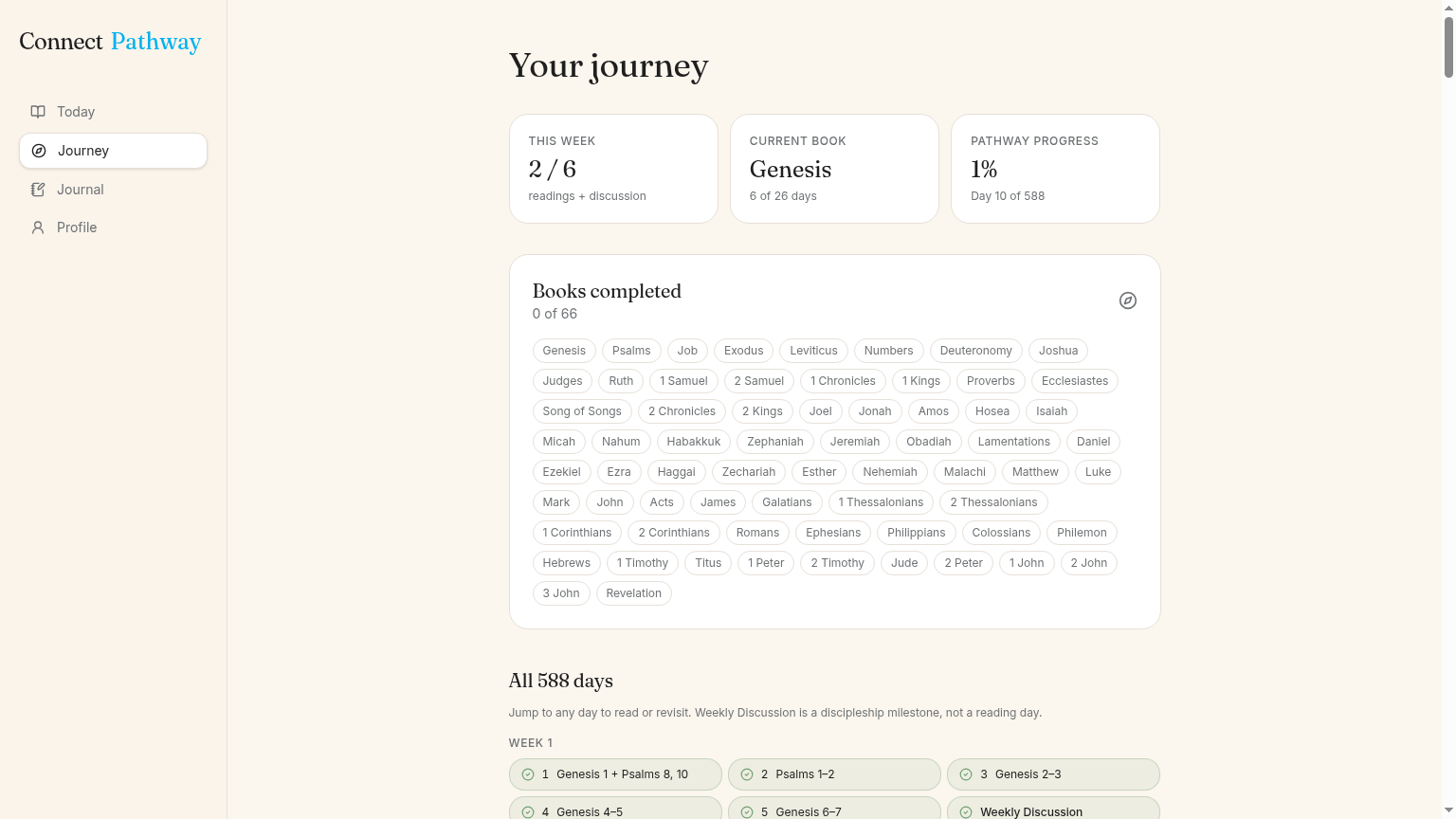Click the Ecclesiastes book chip
Viewport: 1456px width, 819px height.
tap(1075, 381)
